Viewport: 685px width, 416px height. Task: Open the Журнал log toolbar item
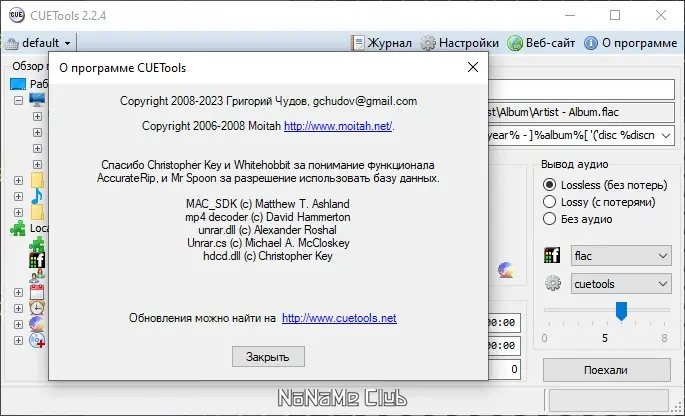tap(381, 43)
